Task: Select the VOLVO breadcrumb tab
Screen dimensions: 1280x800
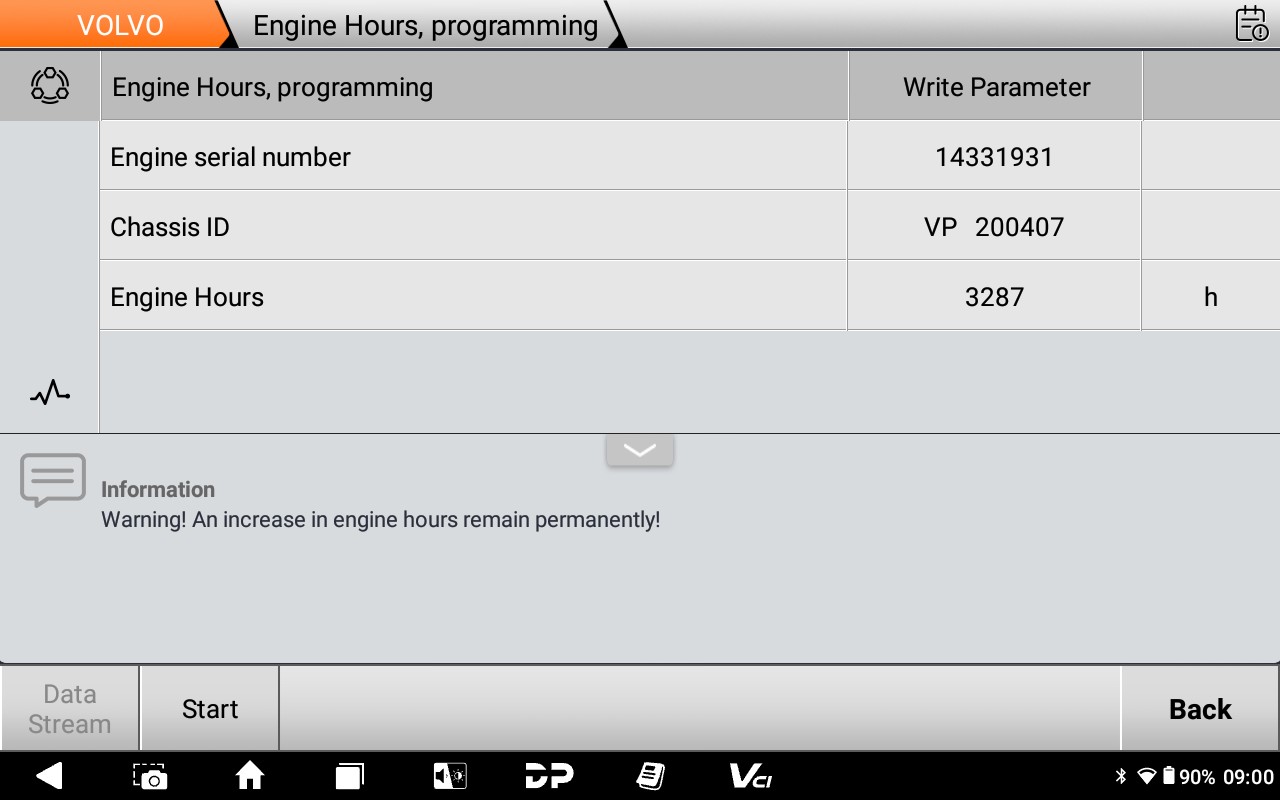Action: (119, 25)
